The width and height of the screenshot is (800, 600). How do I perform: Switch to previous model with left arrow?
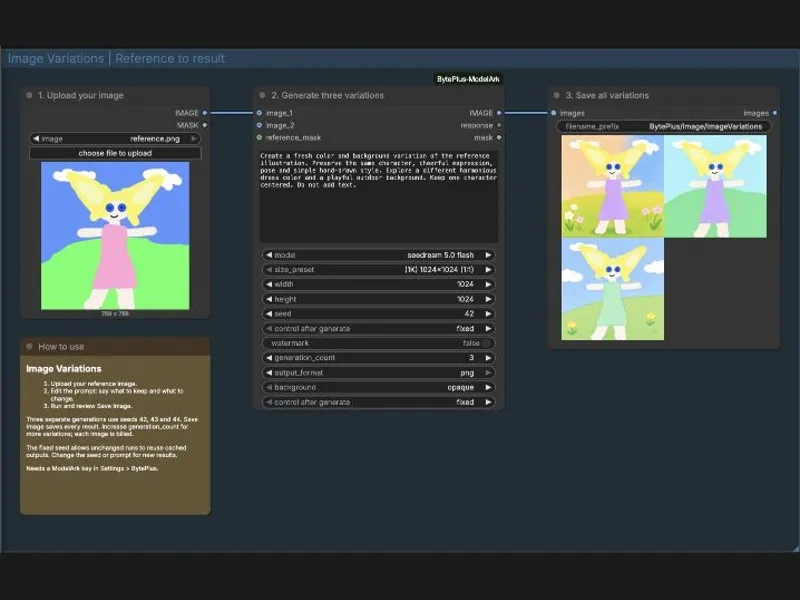[x=269, y=255]
